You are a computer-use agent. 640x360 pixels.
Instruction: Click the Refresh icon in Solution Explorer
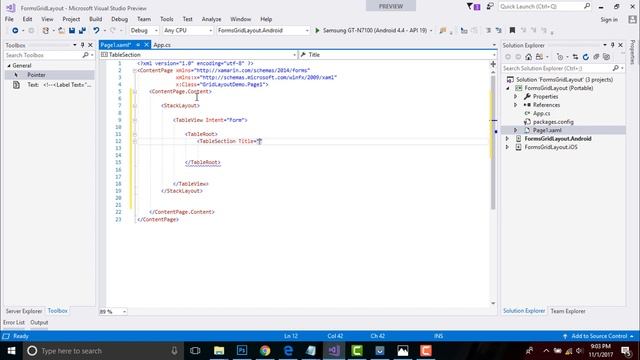586,57
